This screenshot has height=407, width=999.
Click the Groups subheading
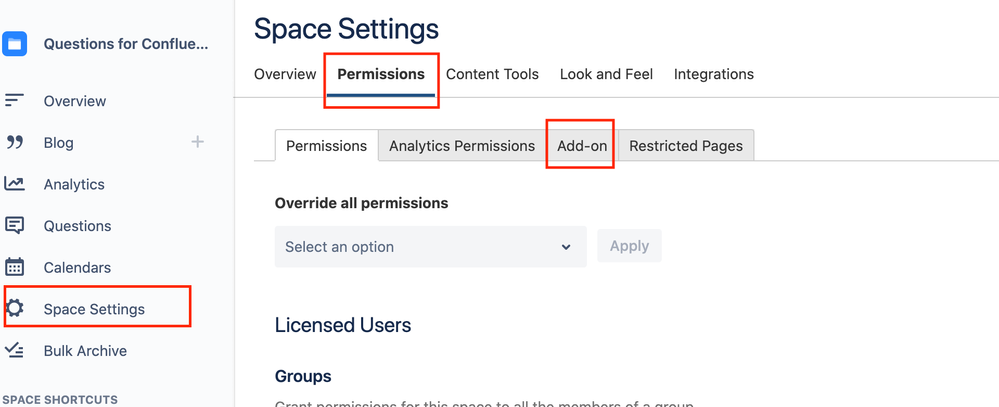(x=303, y=376)
